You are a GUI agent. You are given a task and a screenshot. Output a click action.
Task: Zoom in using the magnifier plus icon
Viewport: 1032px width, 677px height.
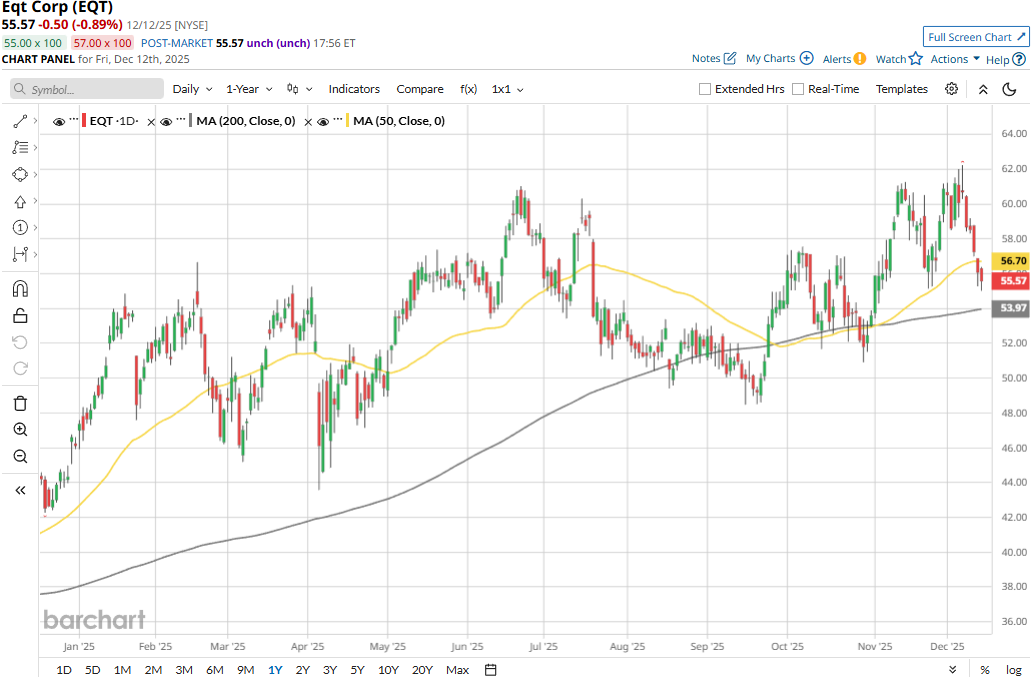click(20, 430)
